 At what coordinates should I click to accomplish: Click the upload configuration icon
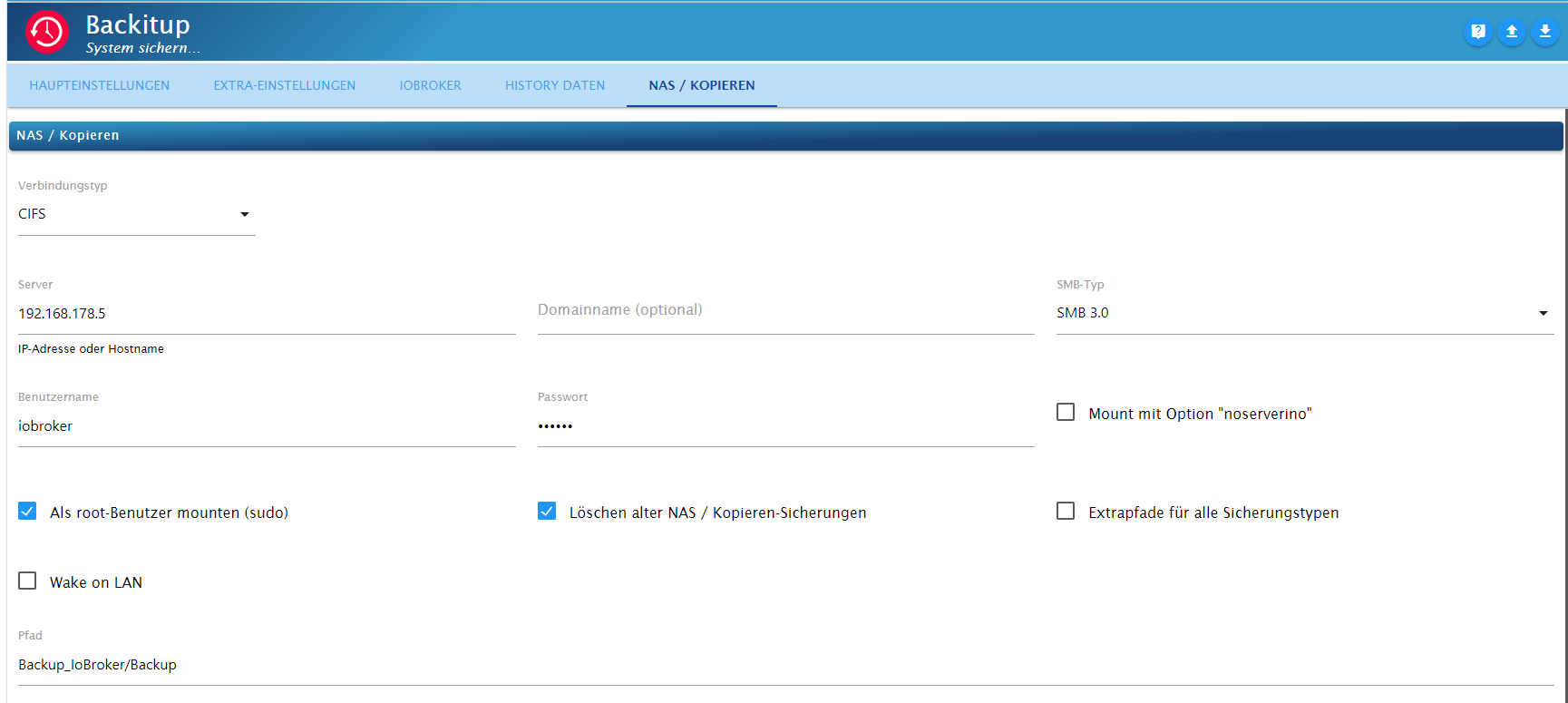[1512, 32]
